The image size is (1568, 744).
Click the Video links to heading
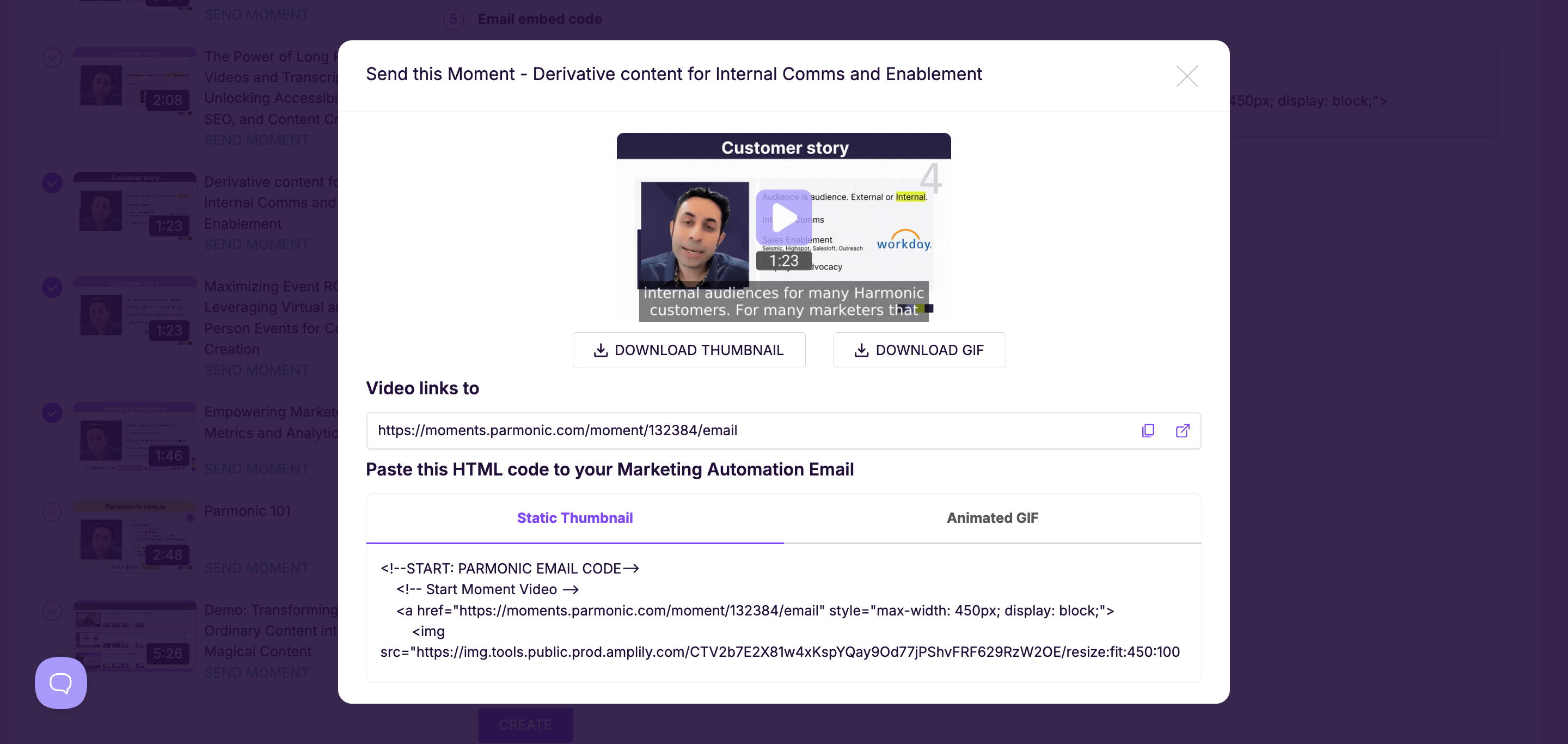(x=422, y=388)
